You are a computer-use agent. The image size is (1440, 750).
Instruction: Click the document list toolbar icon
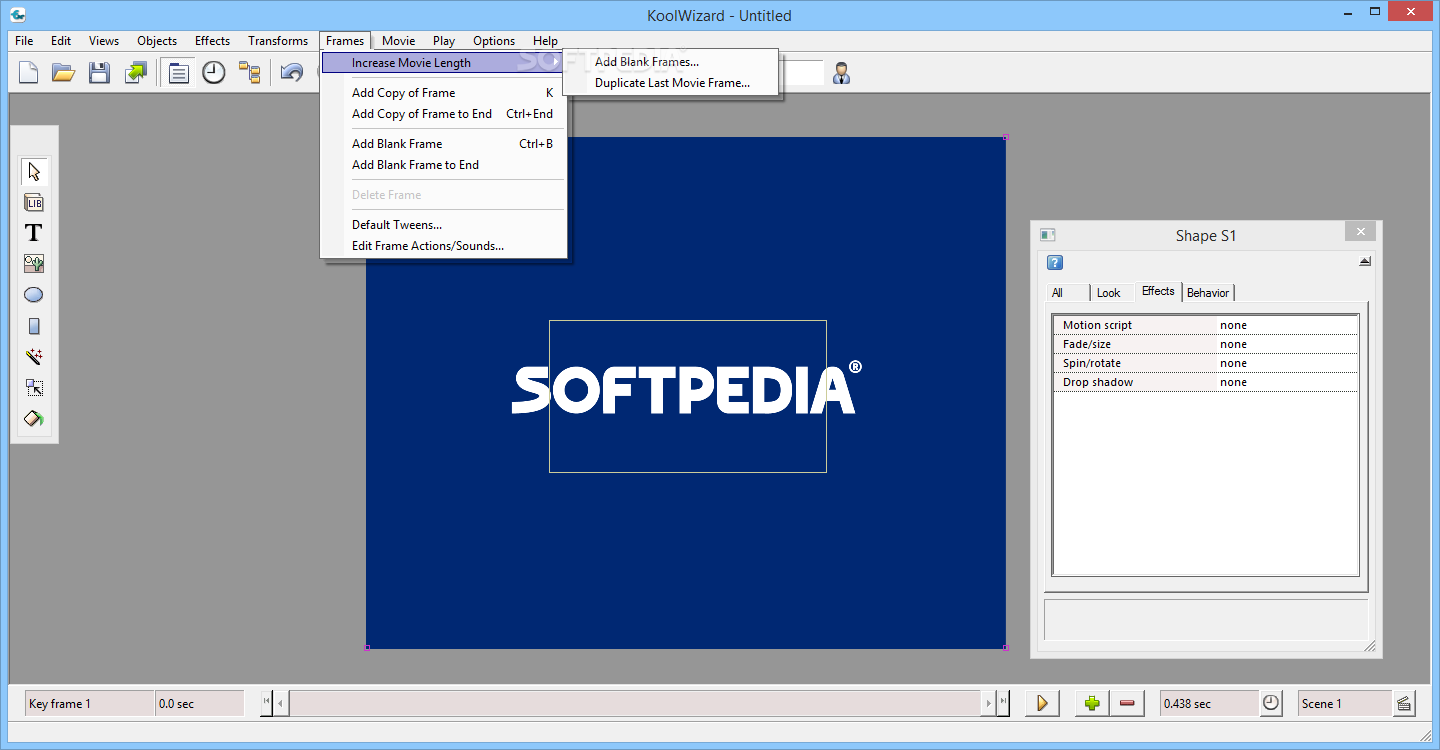tap(178, 72)
